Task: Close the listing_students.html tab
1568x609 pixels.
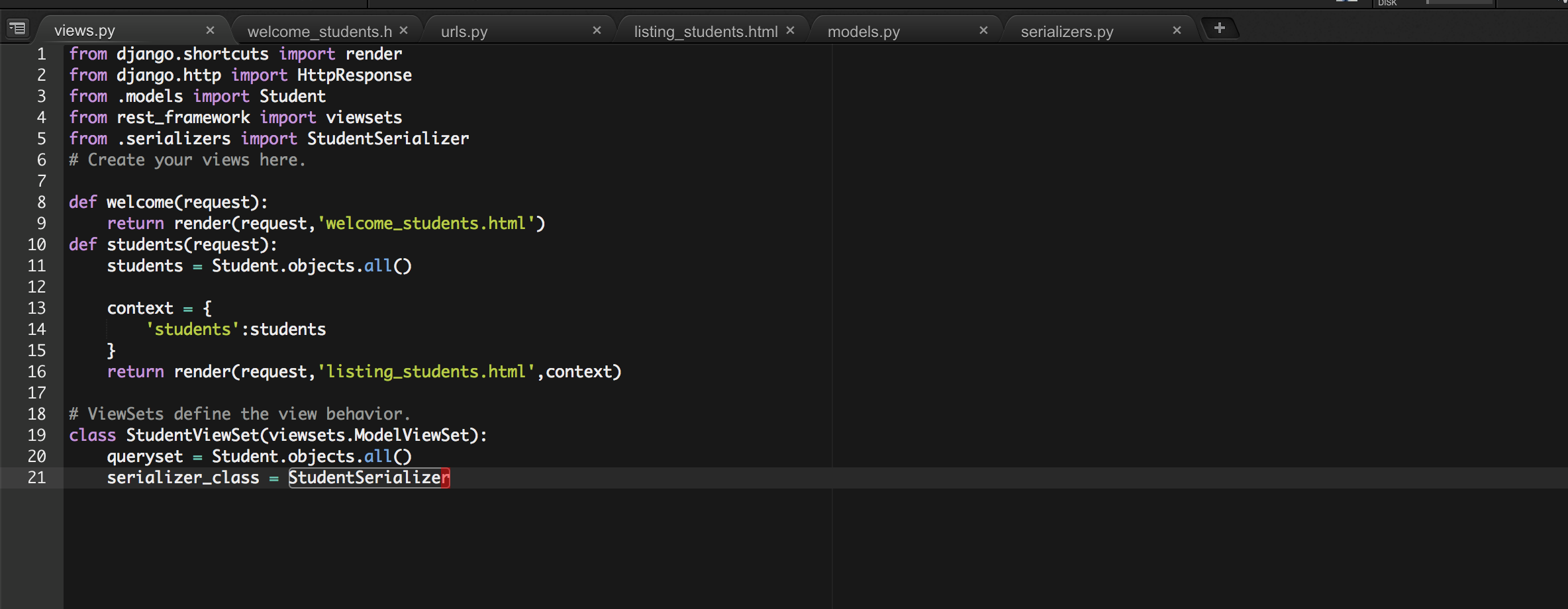Action: [x=790, y=30]
